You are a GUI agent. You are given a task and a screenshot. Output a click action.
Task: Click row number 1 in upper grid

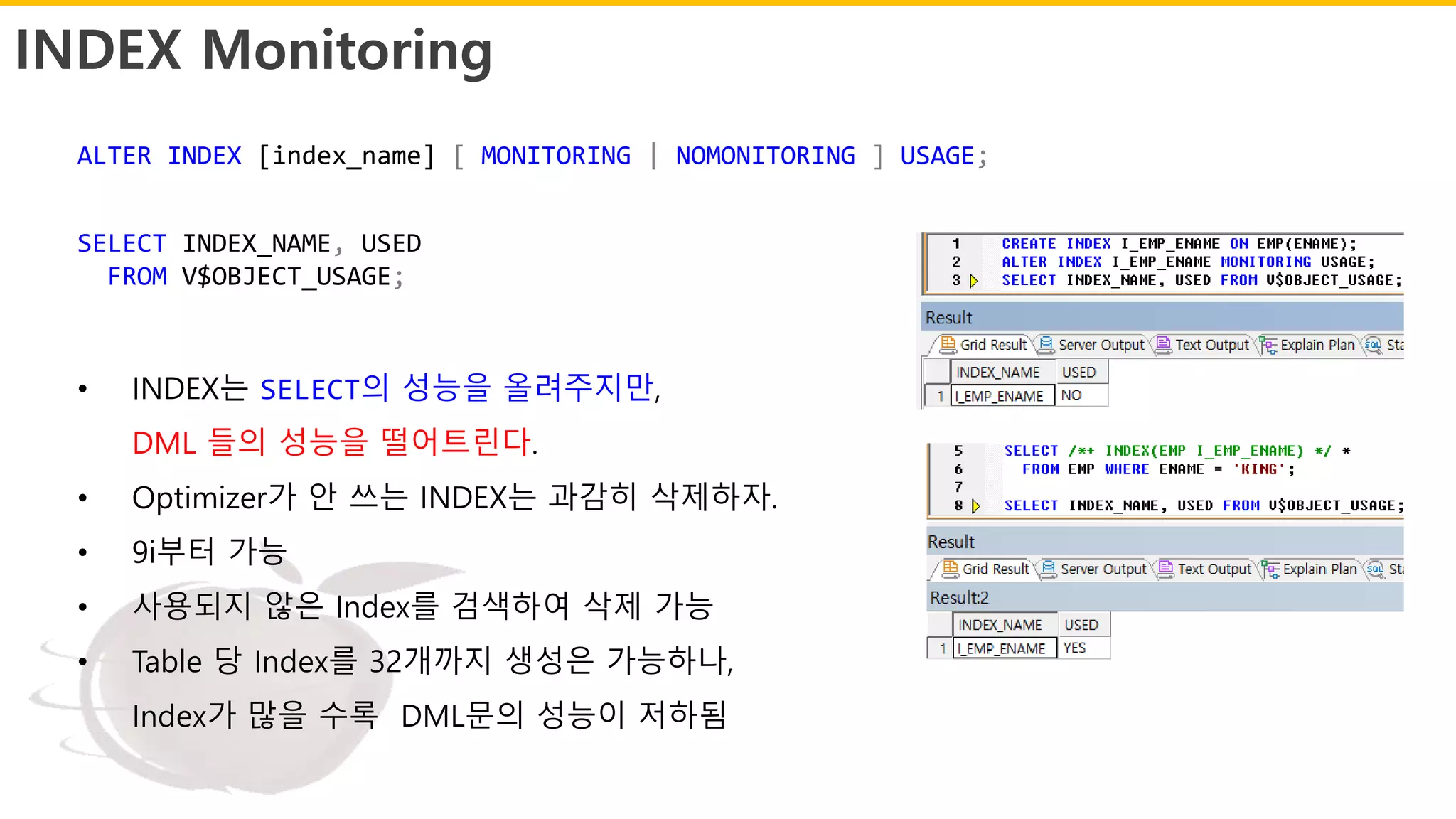pyautogui.click(x=938, y=395)
